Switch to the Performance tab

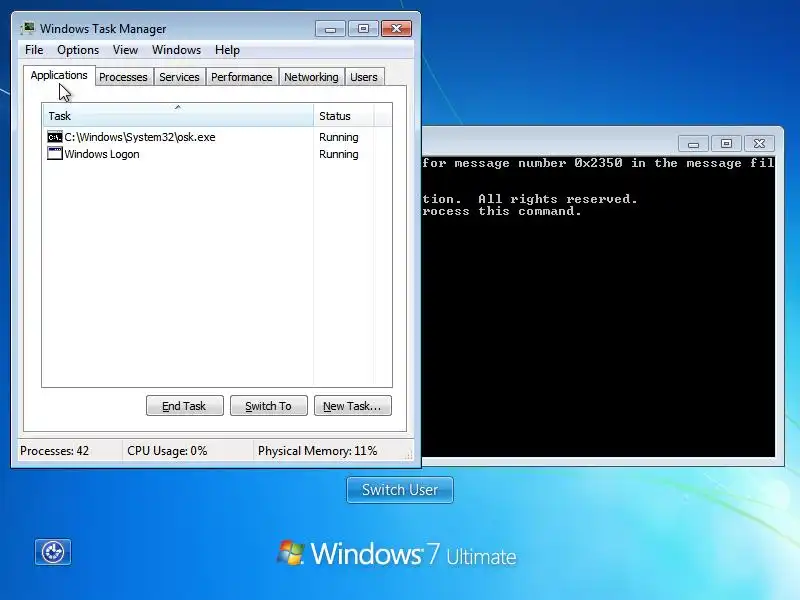coord(242,77)
